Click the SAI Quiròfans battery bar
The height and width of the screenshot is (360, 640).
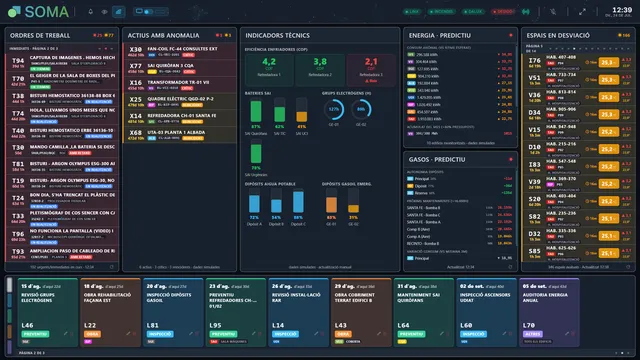[256, 110]
